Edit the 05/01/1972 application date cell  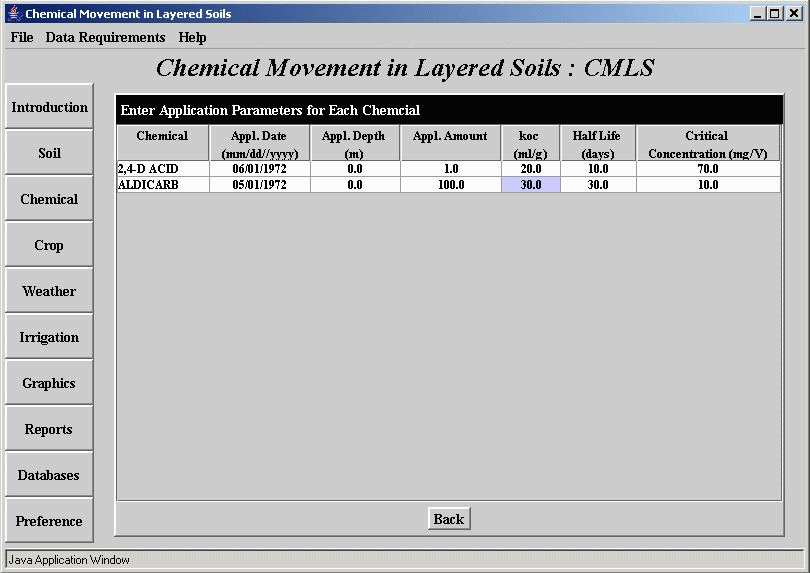click(x=259, y=185)
